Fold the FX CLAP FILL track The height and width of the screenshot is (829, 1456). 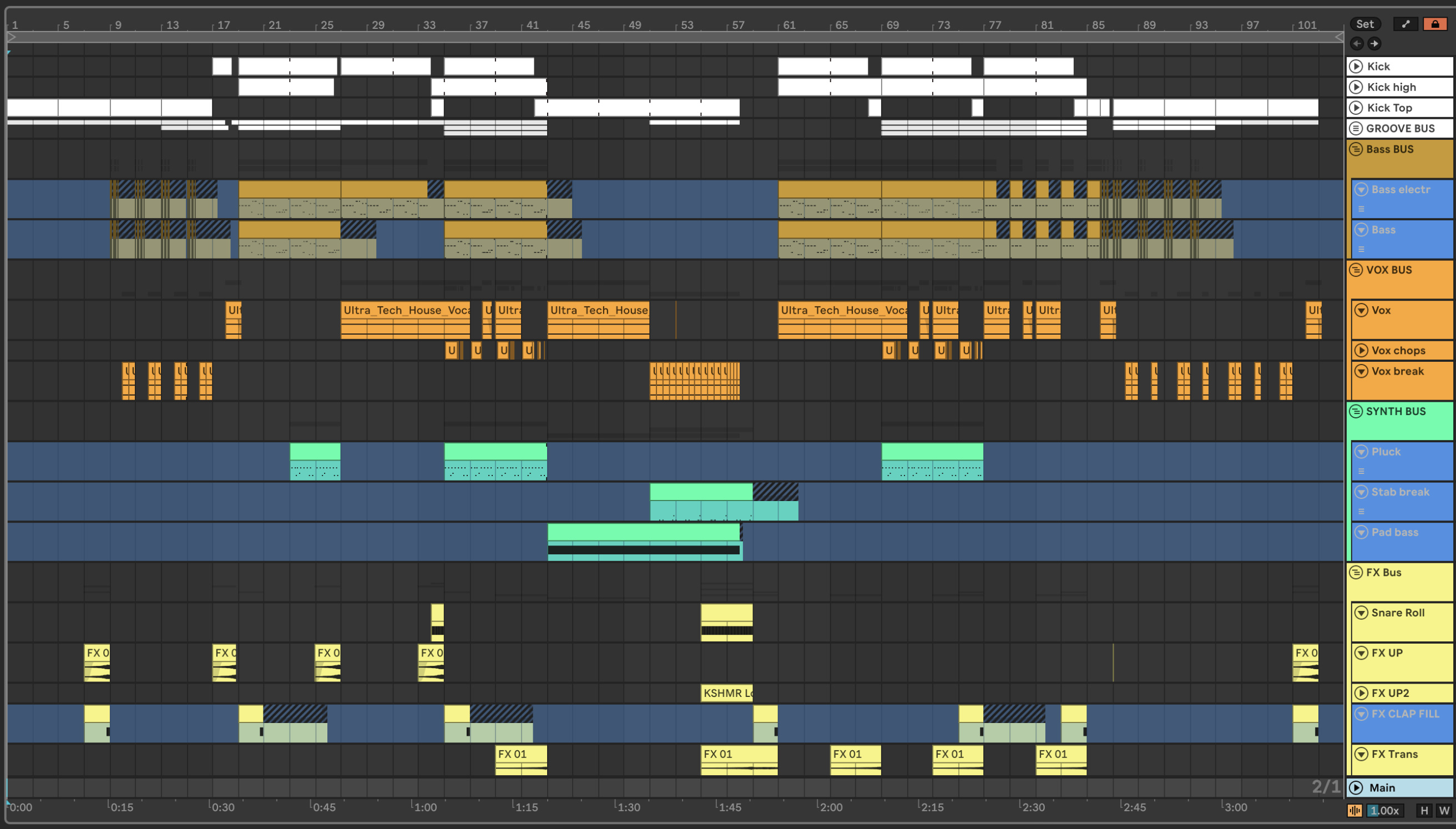coord(1362,714)
